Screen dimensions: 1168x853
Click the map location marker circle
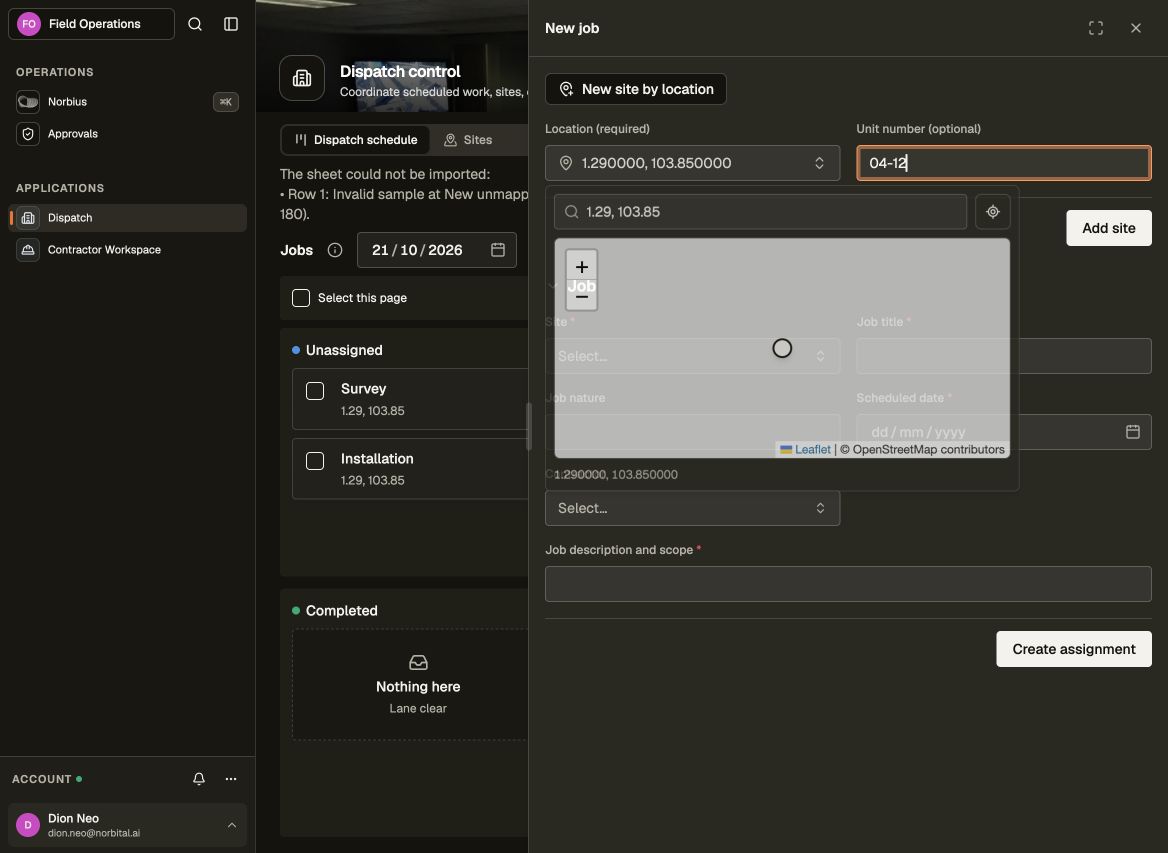pos(781,348)
